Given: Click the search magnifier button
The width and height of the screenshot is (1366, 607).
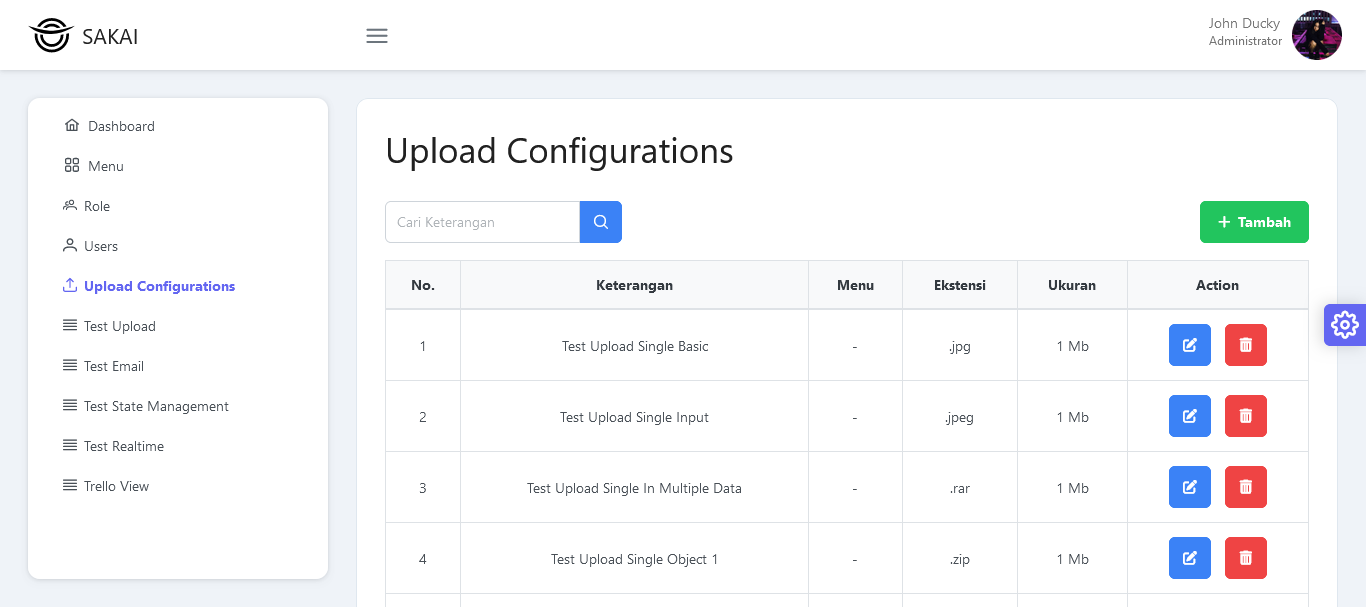Looking at the screenshot, I should pos(601,222).
